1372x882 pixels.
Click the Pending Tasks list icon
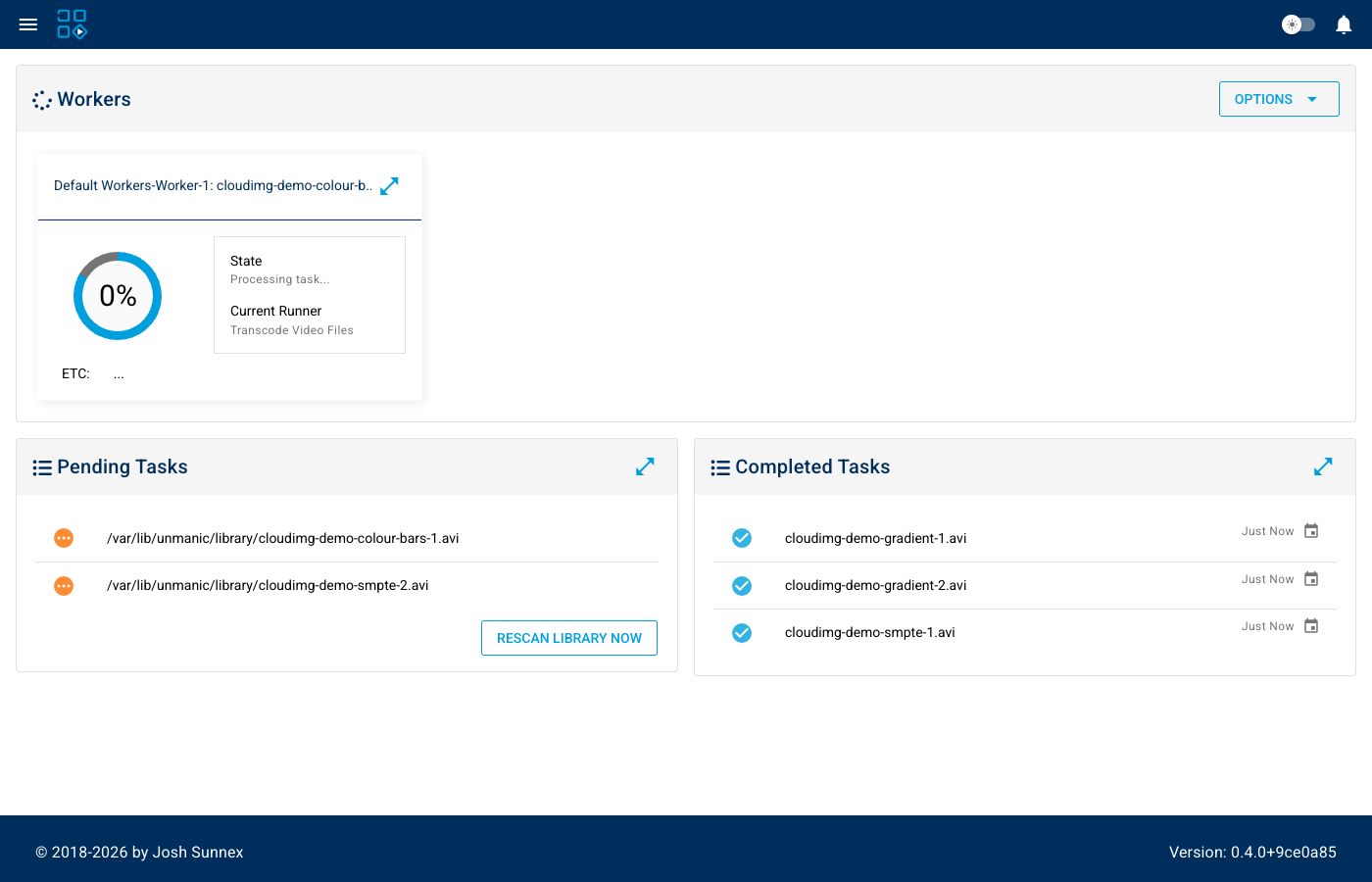click(x=42, y=467)
